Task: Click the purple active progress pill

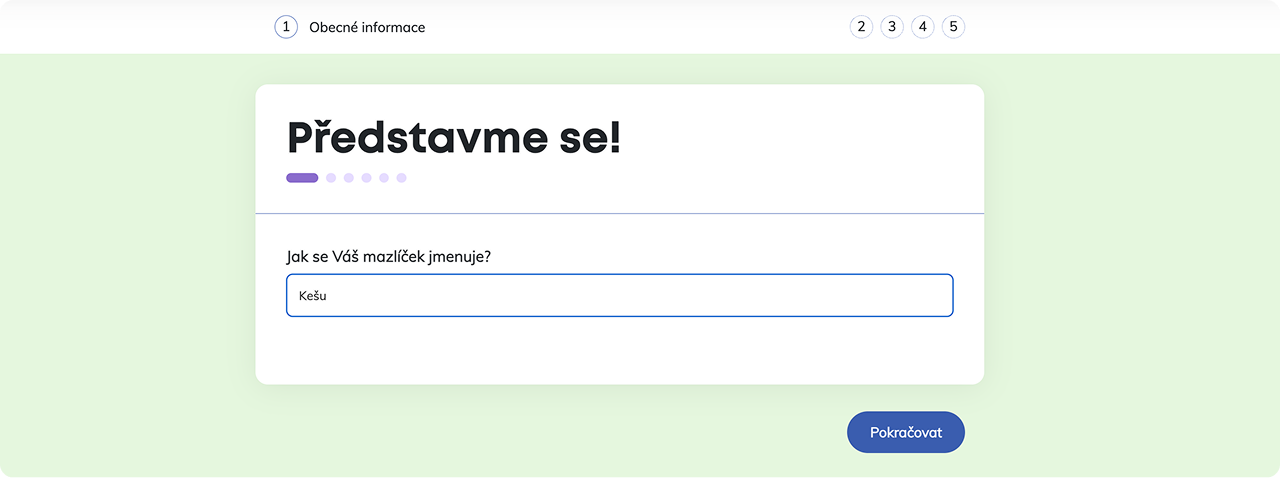Action: click(302, 178)
